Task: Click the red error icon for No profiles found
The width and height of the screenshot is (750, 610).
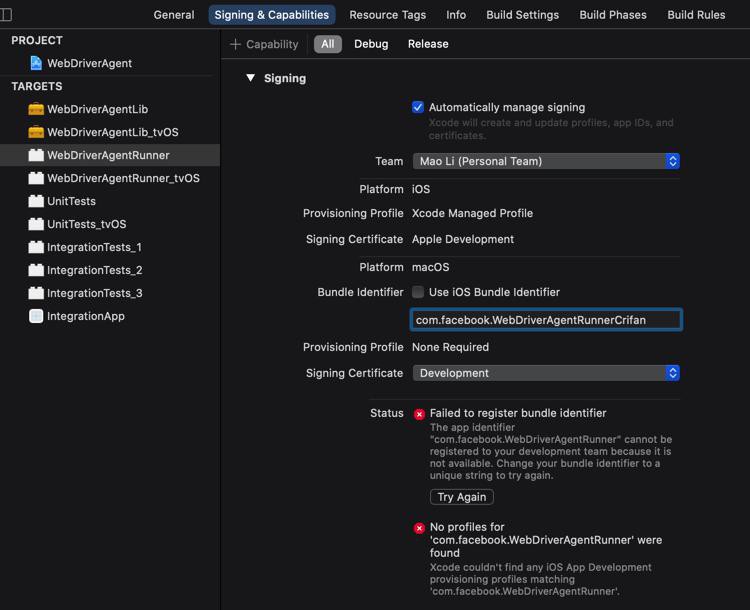Action: coord(419,528)
